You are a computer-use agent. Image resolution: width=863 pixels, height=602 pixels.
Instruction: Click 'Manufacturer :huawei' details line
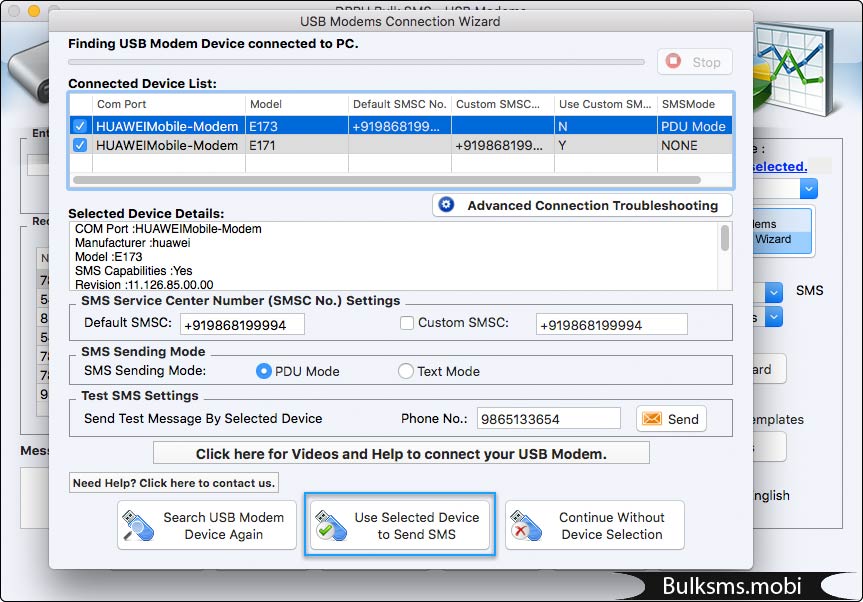pyautogui.click(x=133, y=243)
